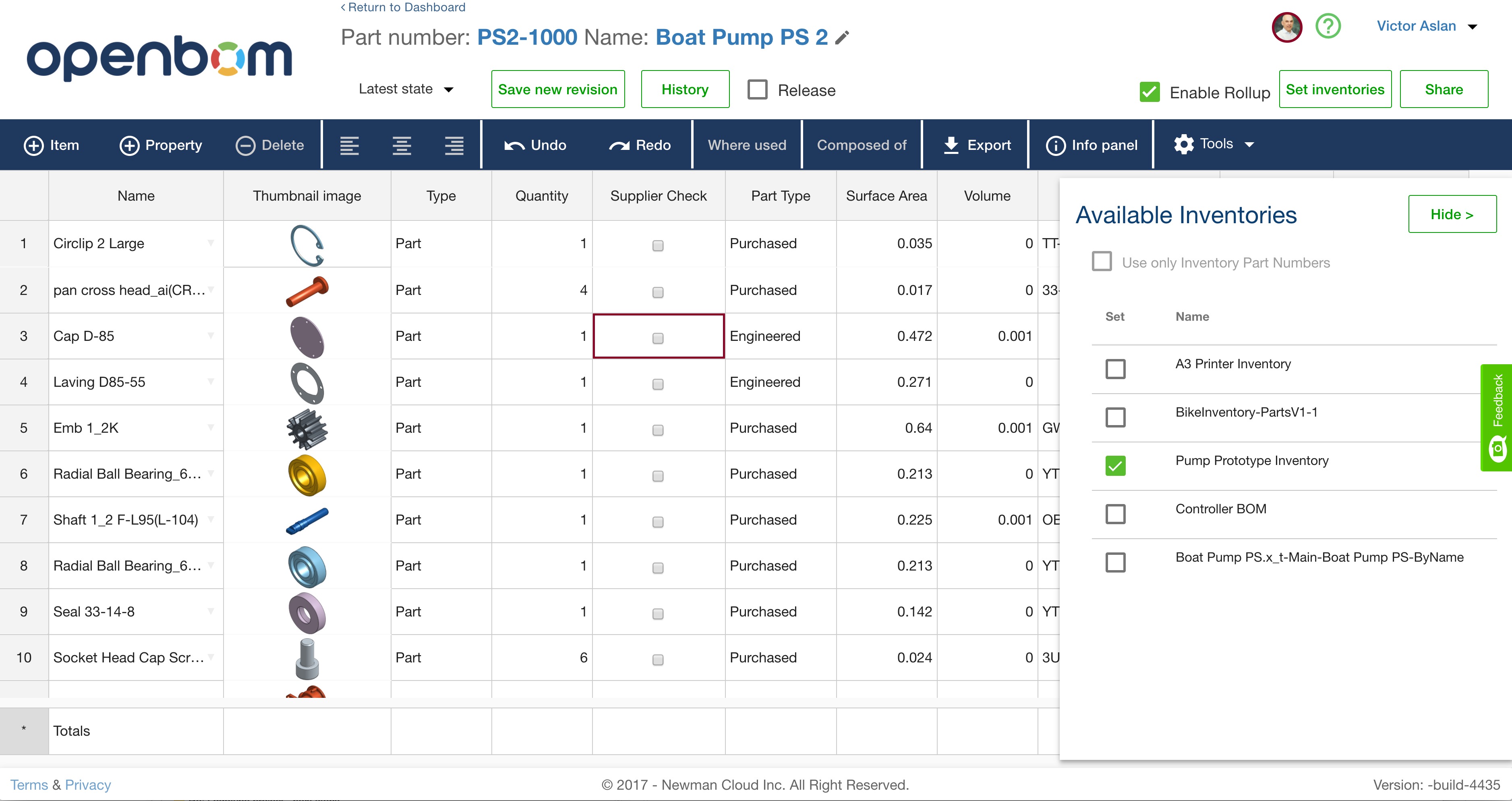Undo the last action
The image size is (1512, 801).
tap(535, 145)
